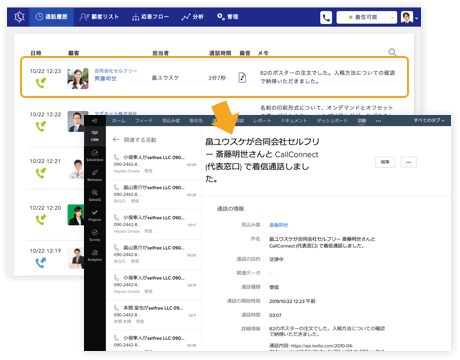Click the incoming call icon for 10/22 12:21
460x360 pixels.
pos(41,173)
